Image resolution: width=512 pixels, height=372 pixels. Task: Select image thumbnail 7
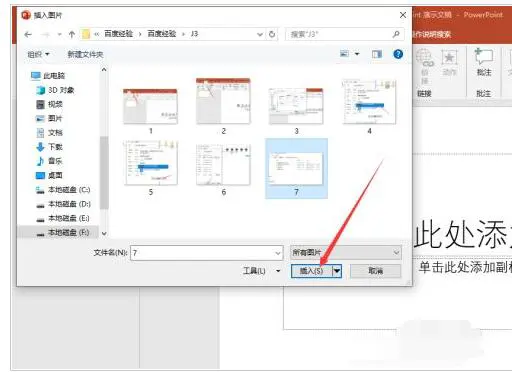296,168
